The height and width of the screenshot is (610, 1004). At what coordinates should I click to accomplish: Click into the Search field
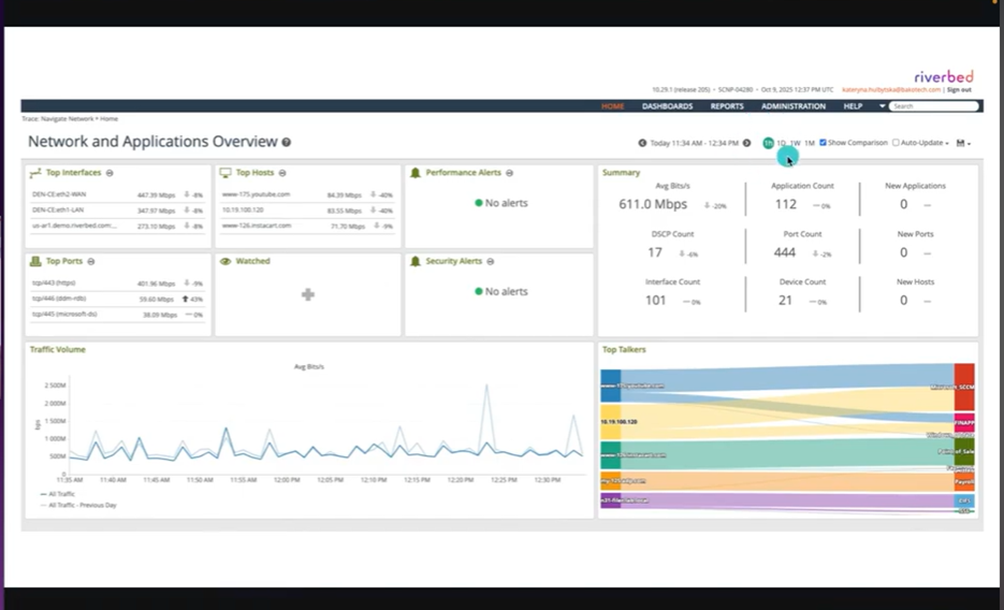pos(928,106)
